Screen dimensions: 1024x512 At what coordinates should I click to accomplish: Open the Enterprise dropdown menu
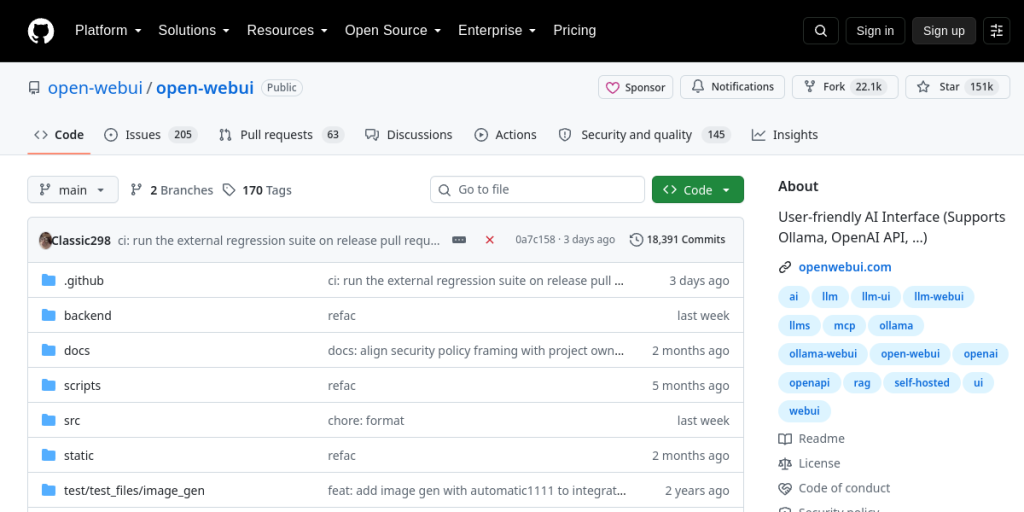pyautogui.click(x=498, y=31)
